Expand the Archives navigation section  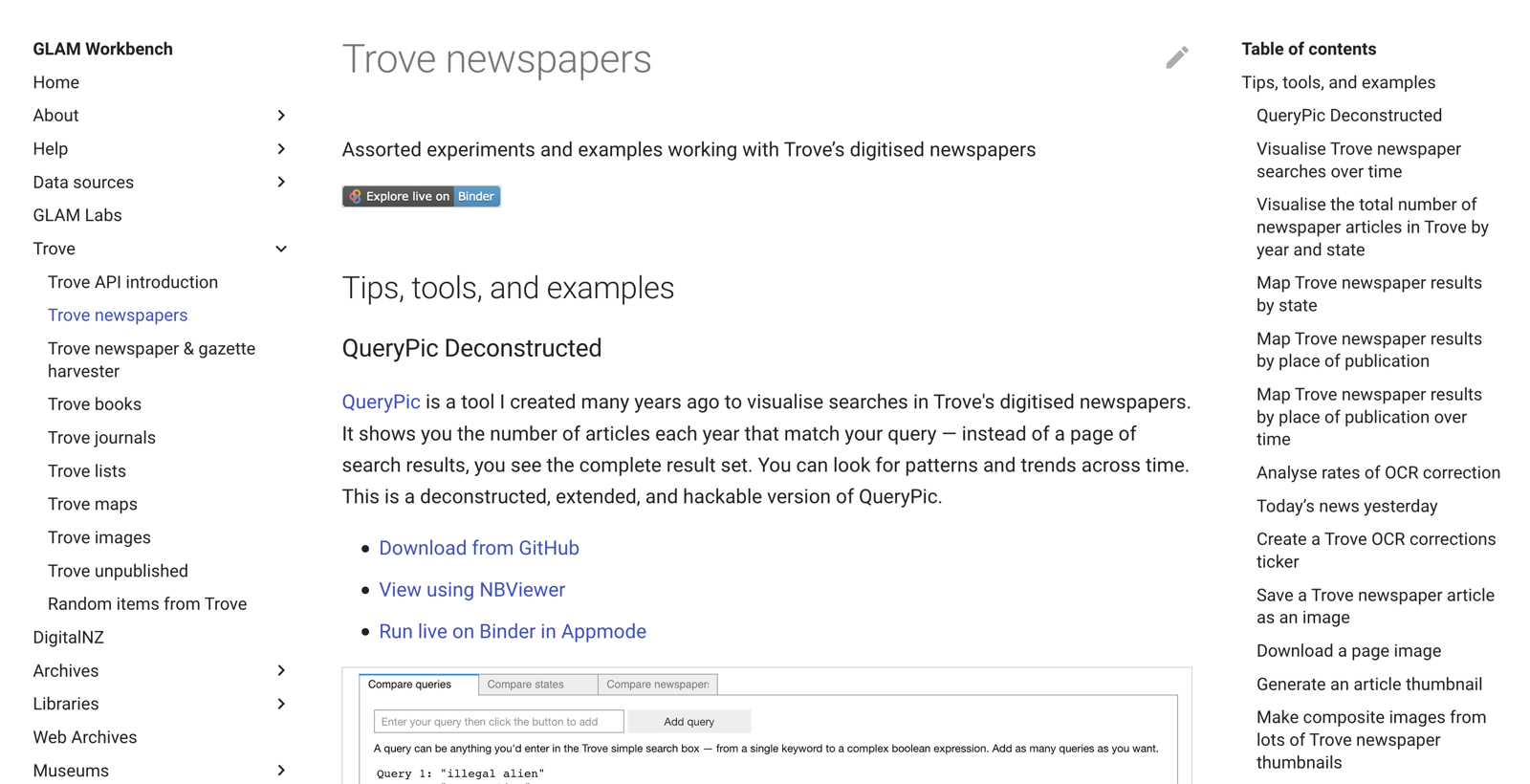[x=281, y=671]
